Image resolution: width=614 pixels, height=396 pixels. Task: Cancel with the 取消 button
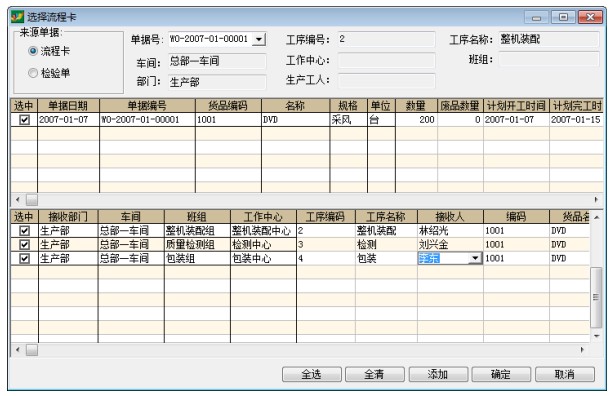565,374
